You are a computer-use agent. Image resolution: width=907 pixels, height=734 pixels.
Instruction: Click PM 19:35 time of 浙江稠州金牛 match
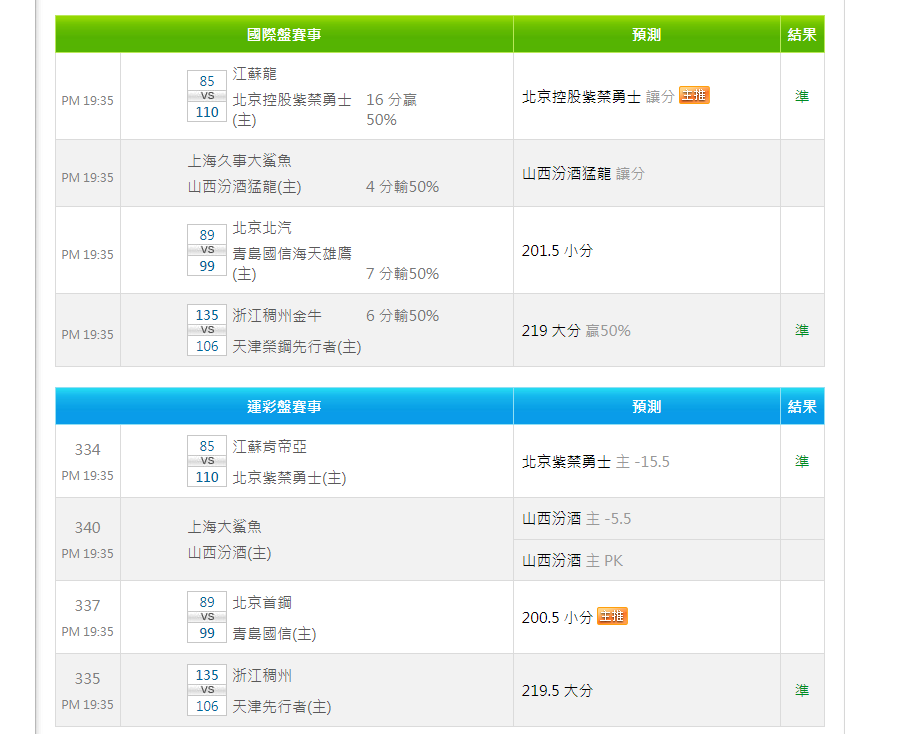pyautogui.click(x=87, y=334)
